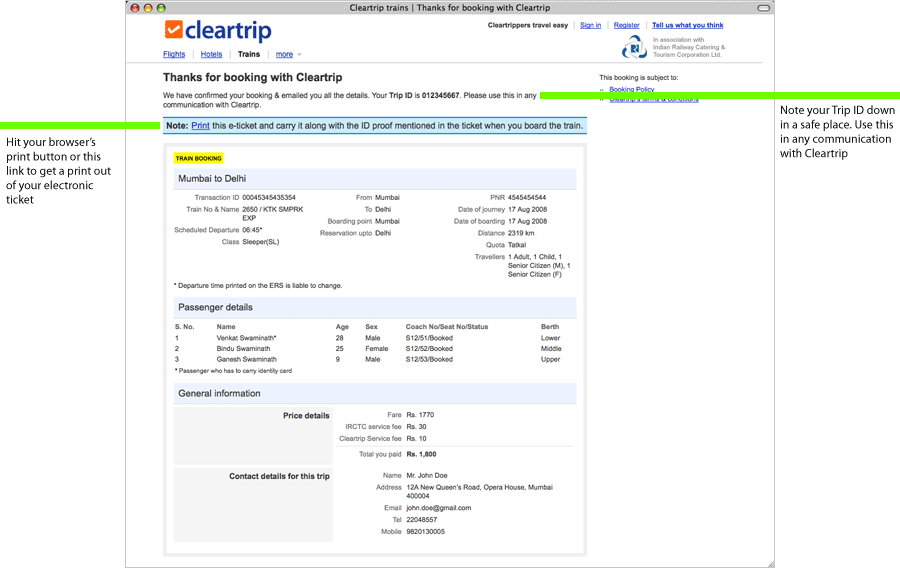Click the Tel number 22048557
Viewport: 900px width, 568px height.
click(421, 520)
